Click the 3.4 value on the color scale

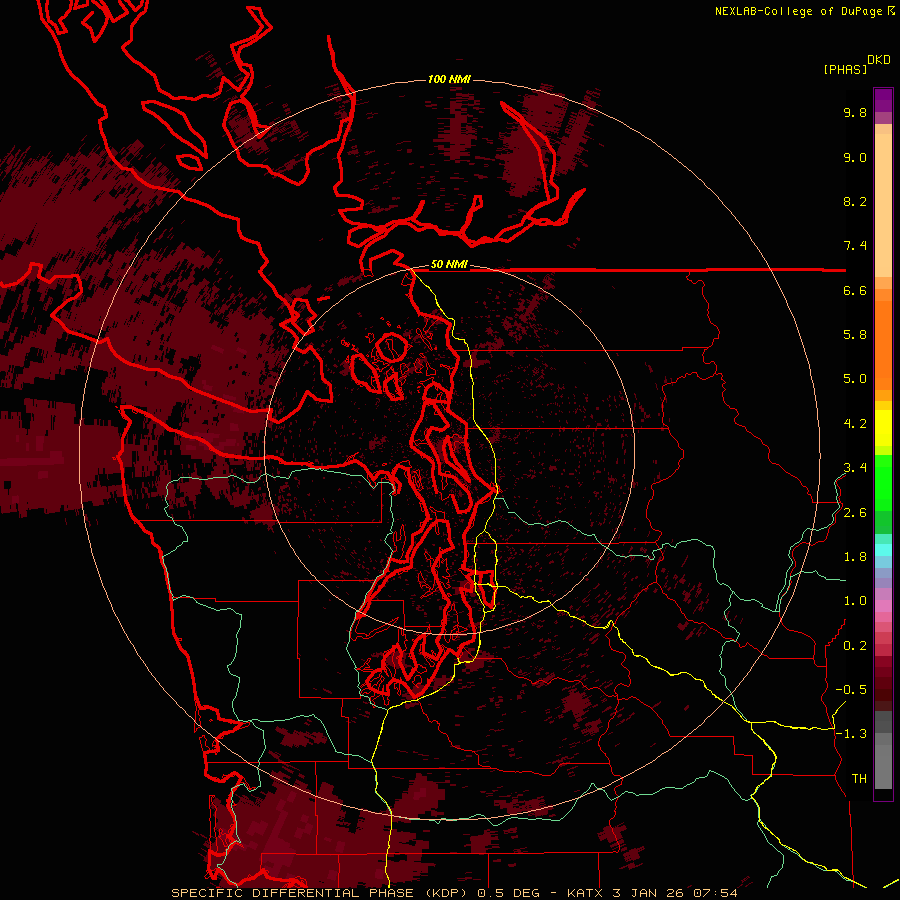coord(855,468)
